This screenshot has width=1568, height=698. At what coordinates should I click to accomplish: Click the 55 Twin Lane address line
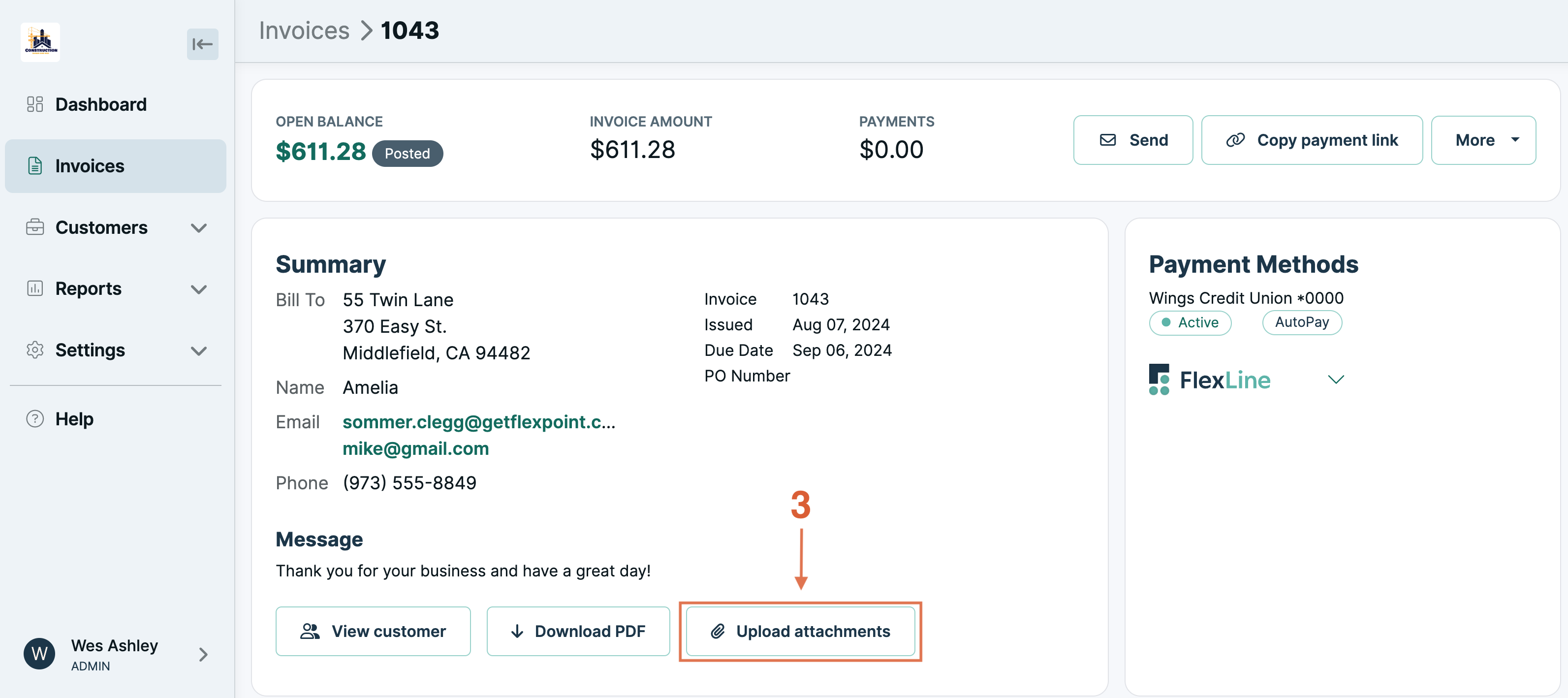[x=398, y=299]
